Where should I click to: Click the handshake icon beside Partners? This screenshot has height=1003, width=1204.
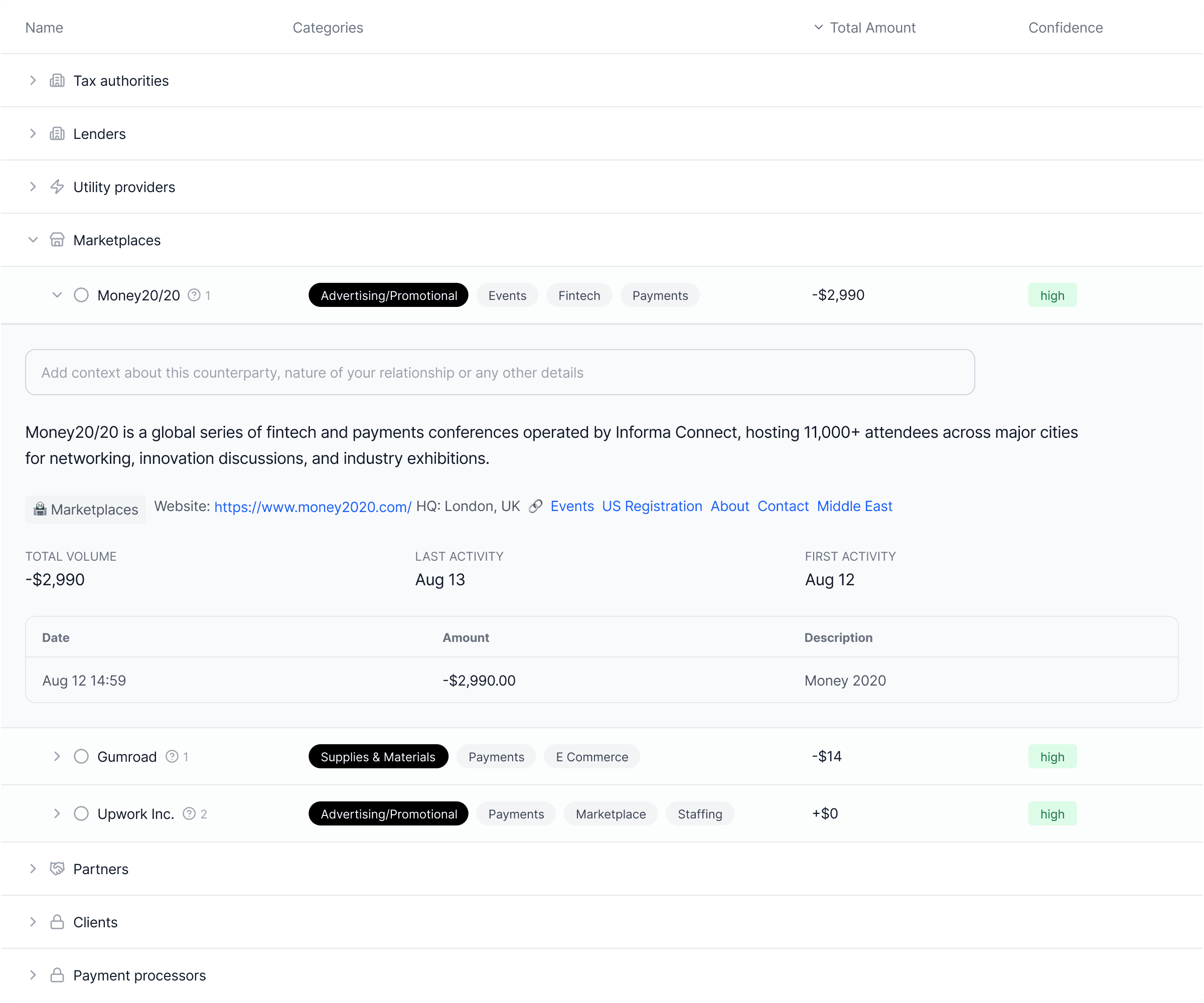57,869
